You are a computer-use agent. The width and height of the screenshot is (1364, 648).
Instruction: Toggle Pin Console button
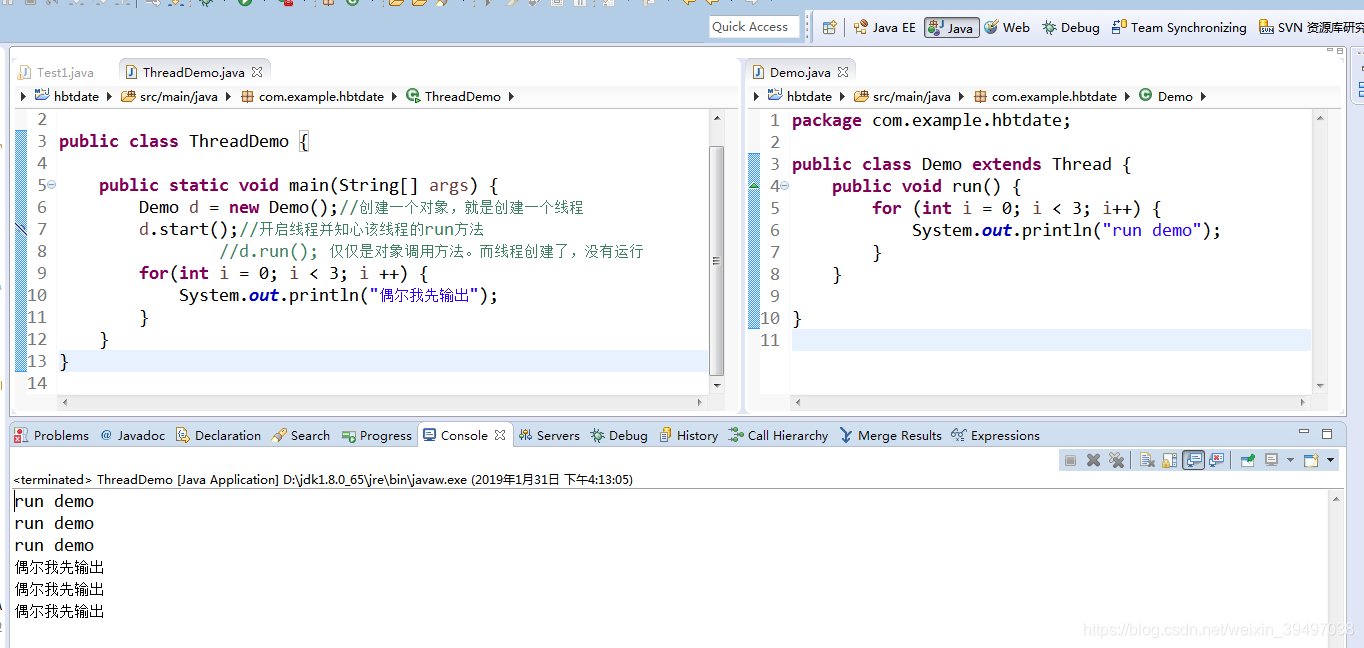pyautogui.click(x=1248, y=460)
